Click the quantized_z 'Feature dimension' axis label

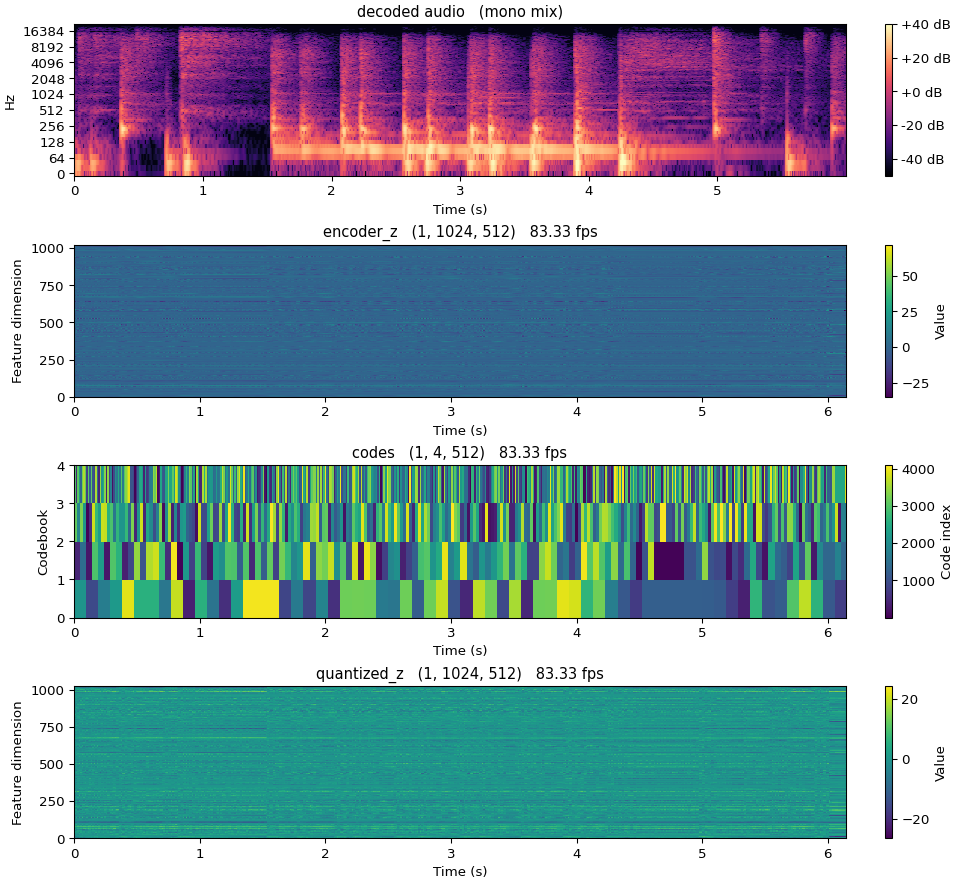(17, 763)
